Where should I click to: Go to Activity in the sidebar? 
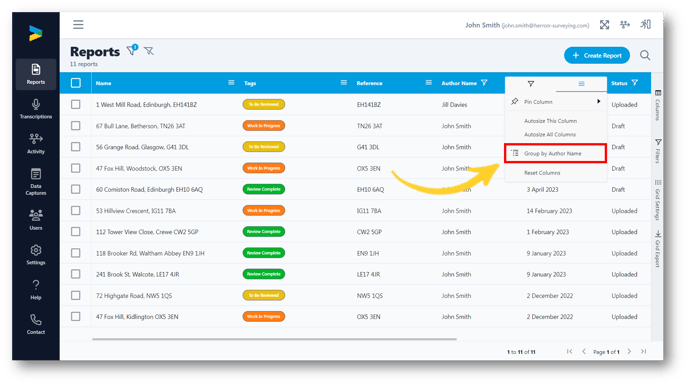36,144
